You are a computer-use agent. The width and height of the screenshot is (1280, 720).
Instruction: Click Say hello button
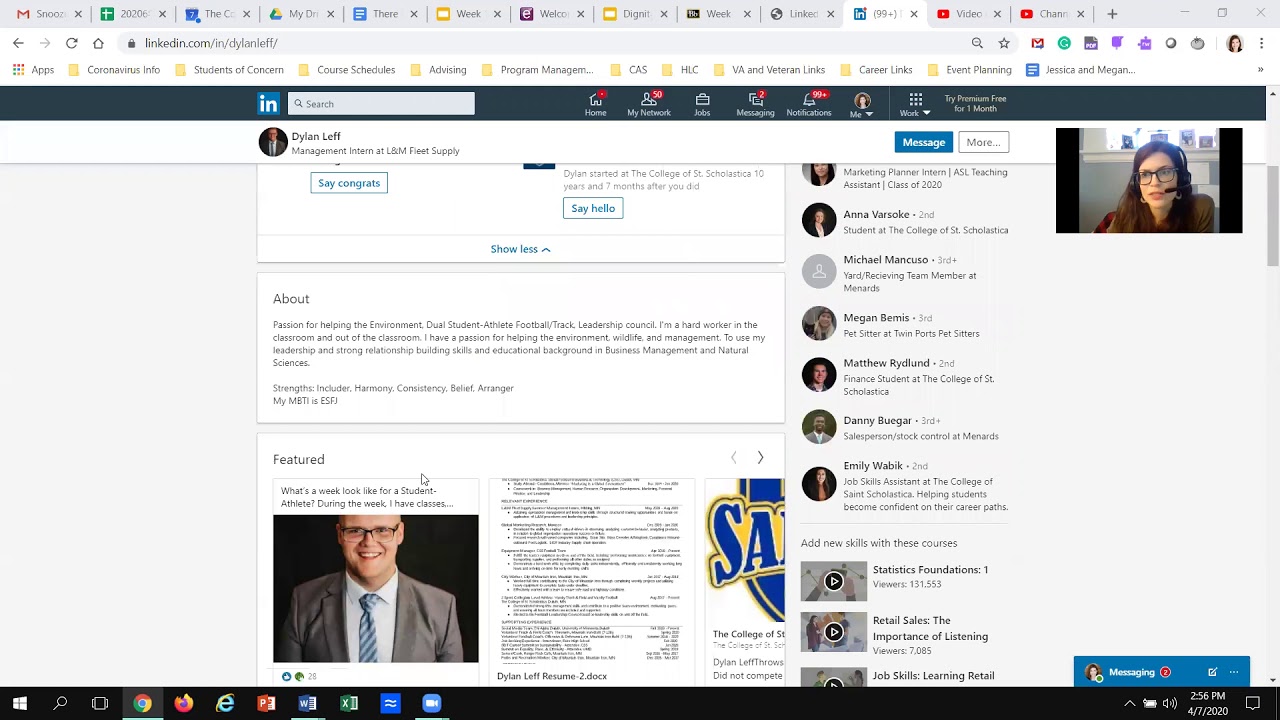point(593,208)
